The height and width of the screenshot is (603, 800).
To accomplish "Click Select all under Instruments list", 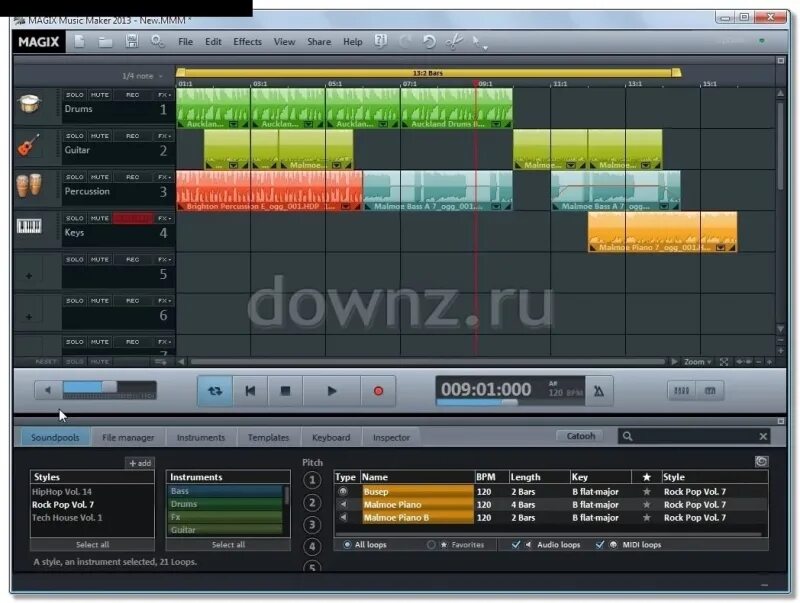I will [x=228, y=545].
